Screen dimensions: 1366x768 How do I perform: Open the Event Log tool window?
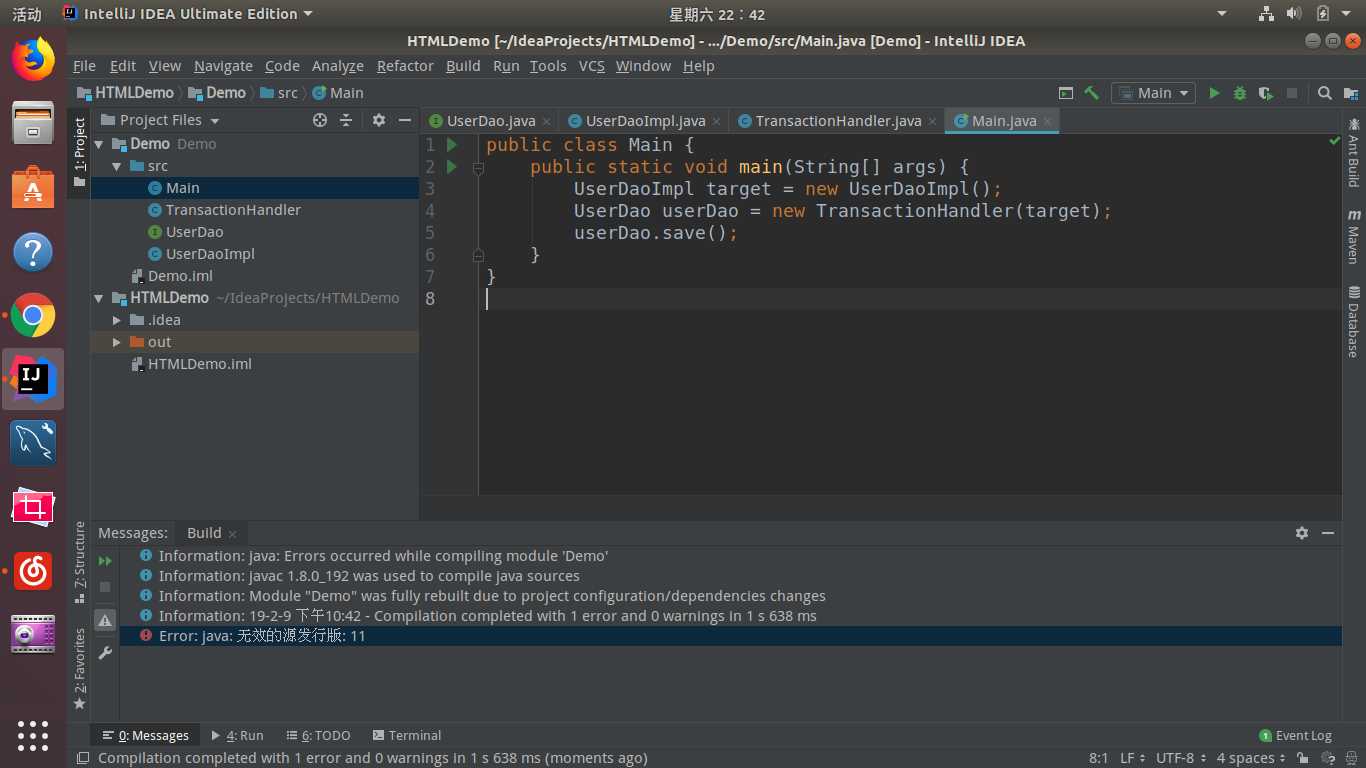click(1296, 736)
